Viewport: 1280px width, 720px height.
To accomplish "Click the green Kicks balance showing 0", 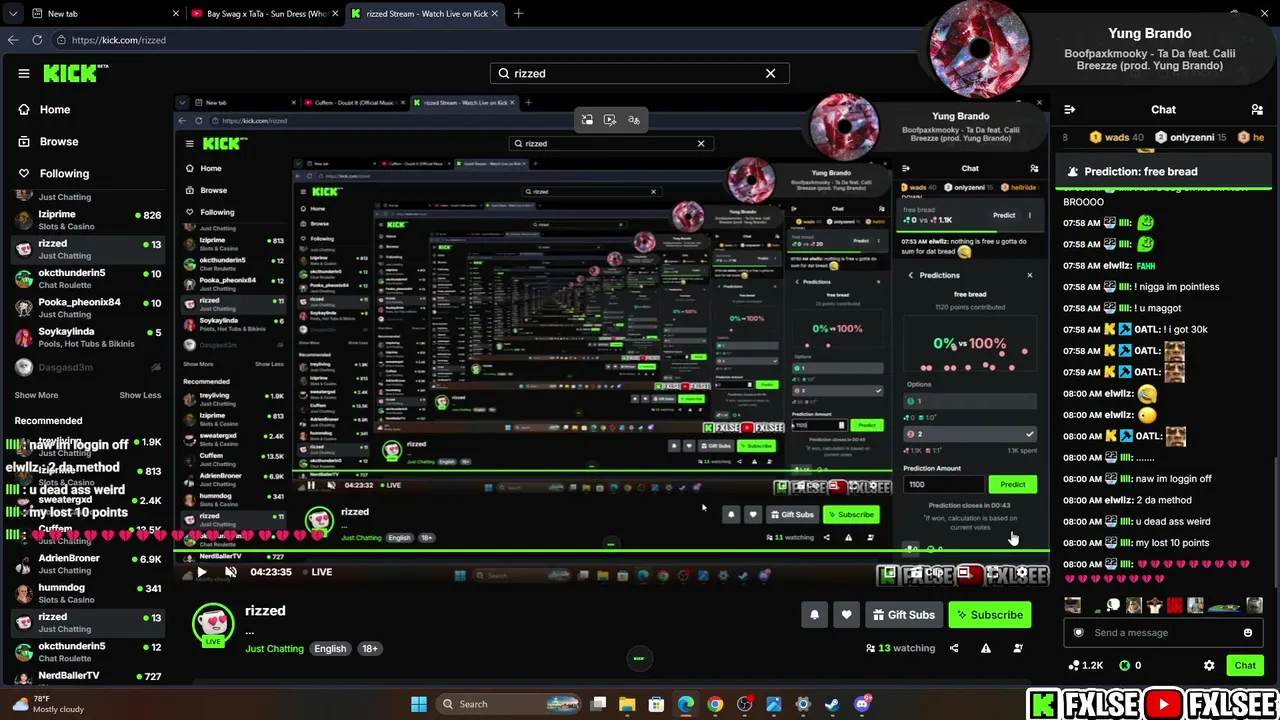I will tap(1130, 665).
